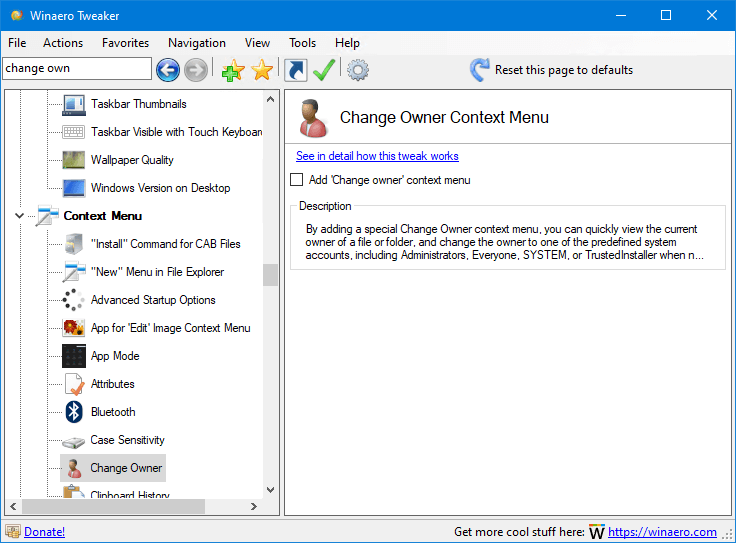Screen dimensions: 736x543
Task: Select the Change Owner tree item label
Action: [x=126, y=468]
